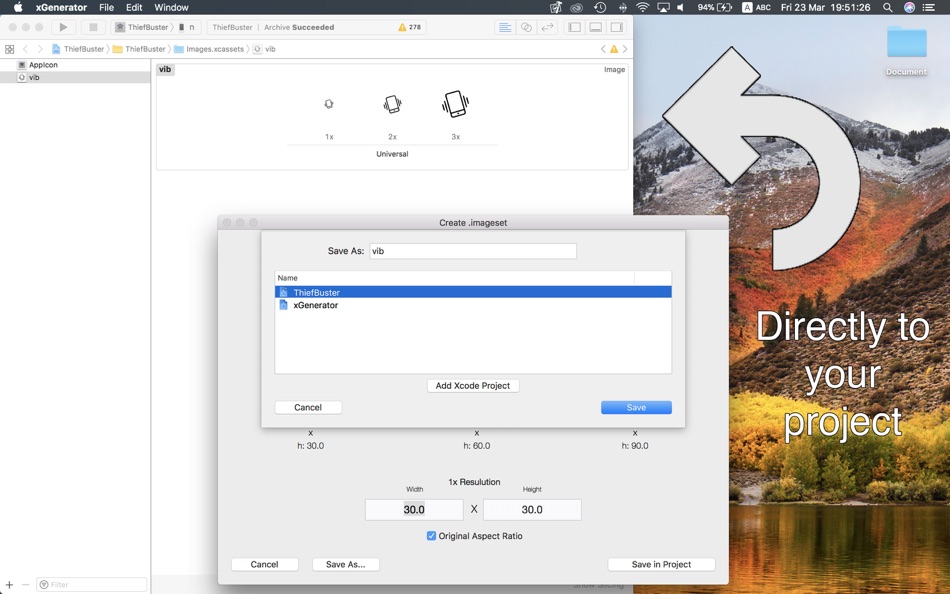This screenshot has width=950, height=594.
Task: Select vib in asset list
Action: click(75, 78)
